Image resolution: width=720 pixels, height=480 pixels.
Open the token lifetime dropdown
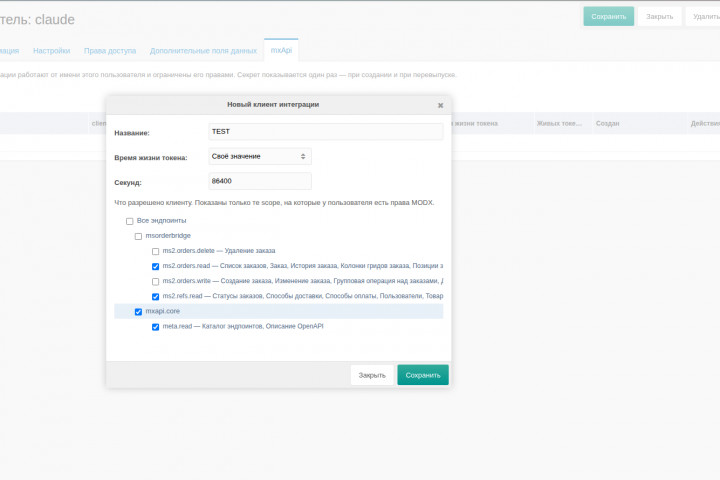point(260,156)
